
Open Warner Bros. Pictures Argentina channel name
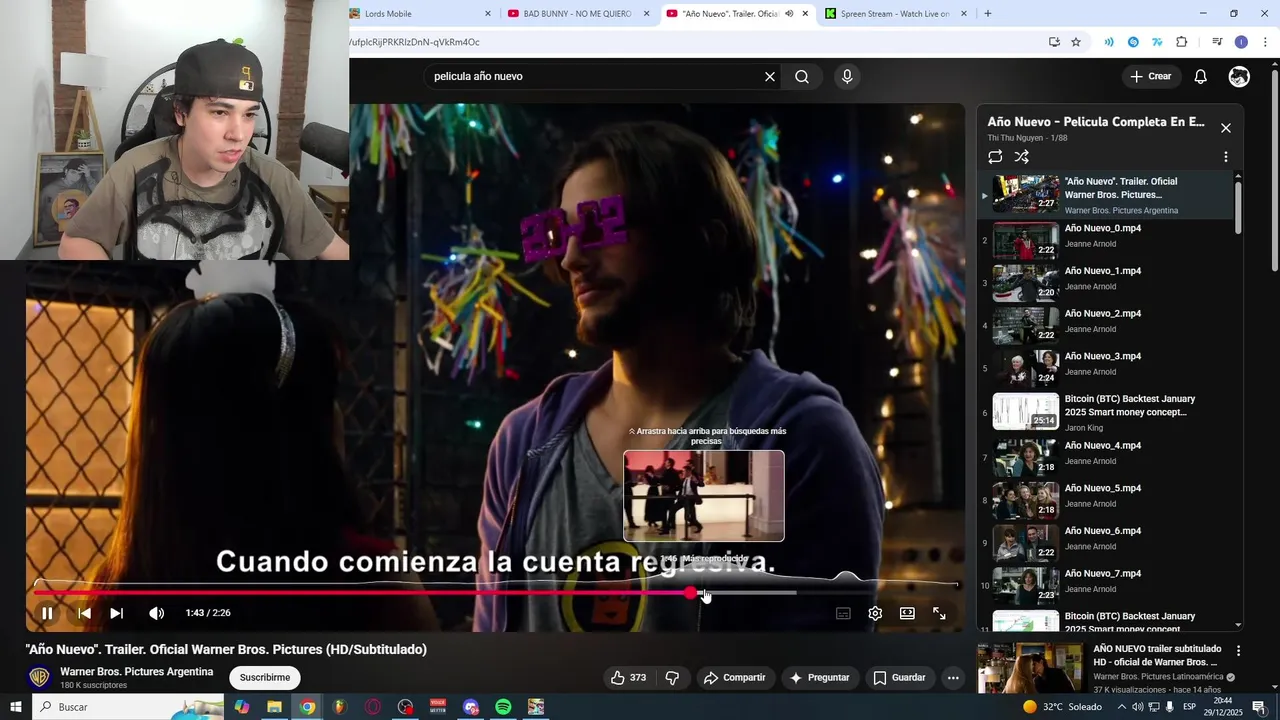(x=136, y=672)
